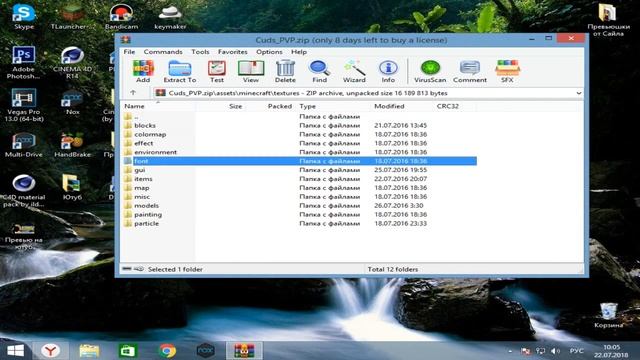Image resolution: width=640 pixels, height=360 pixels.
Task: Open the Favorites menu
Action: tap(233, 52)
